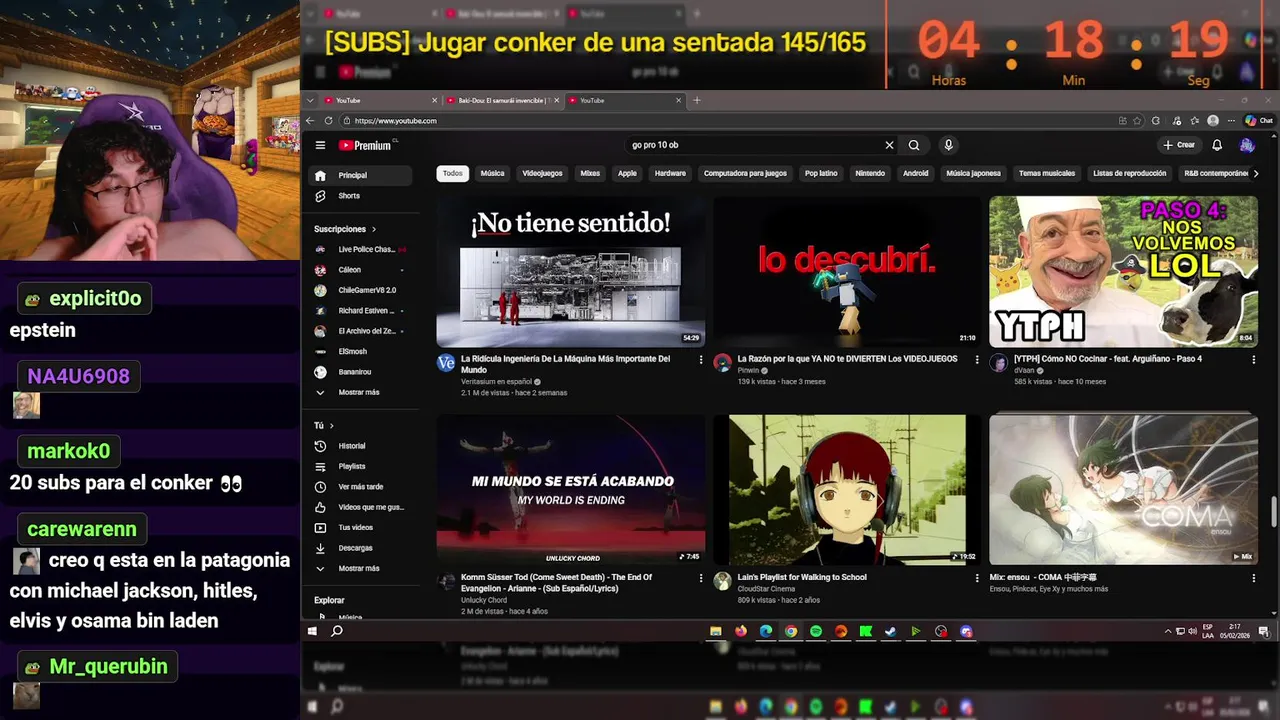Open the Edge Copilot Chat button
This screenshot has height=720, width=1280.
pyautogui.click(x=1258, y=121)
